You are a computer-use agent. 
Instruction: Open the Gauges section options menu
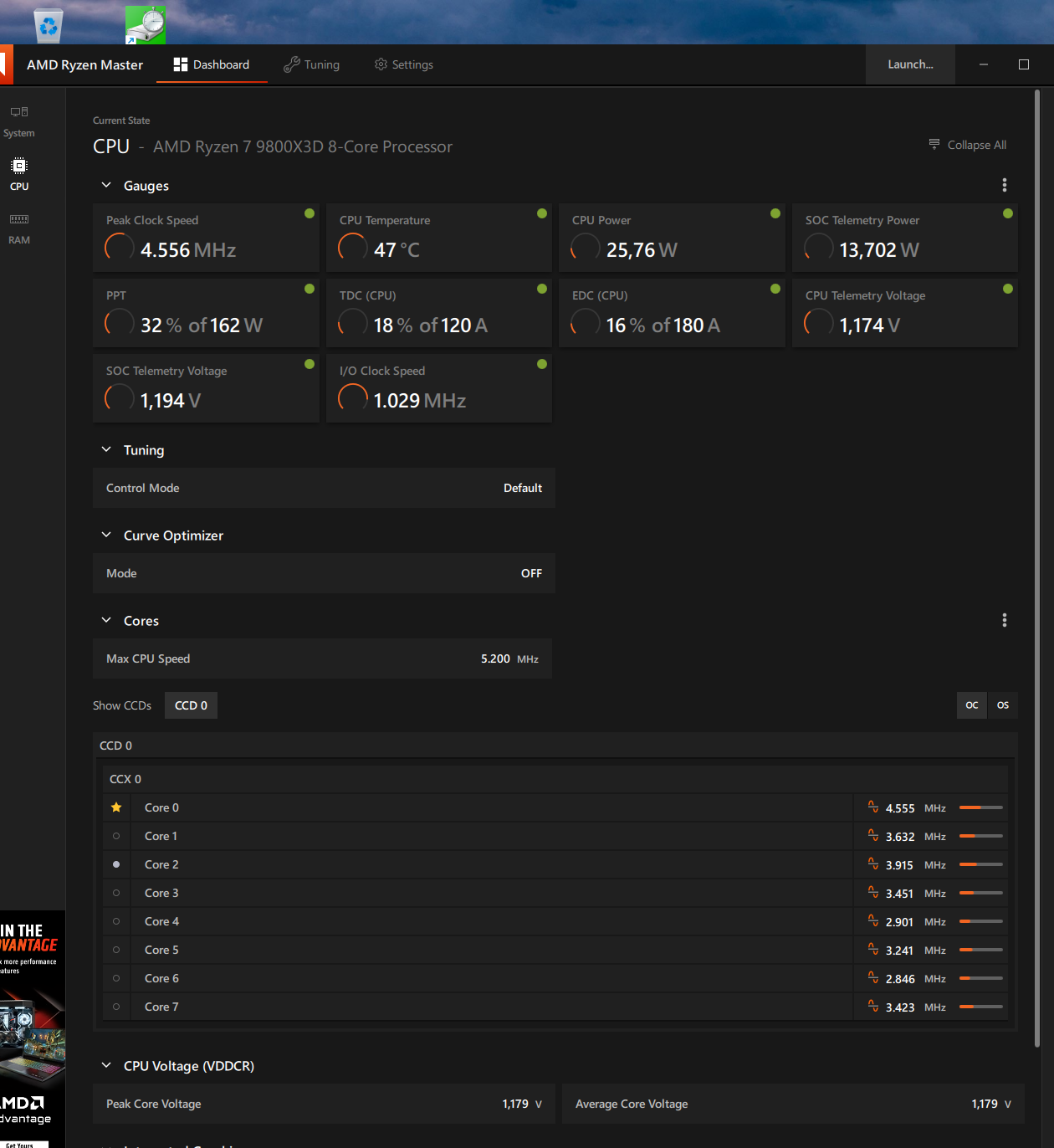coord(1005,185)
